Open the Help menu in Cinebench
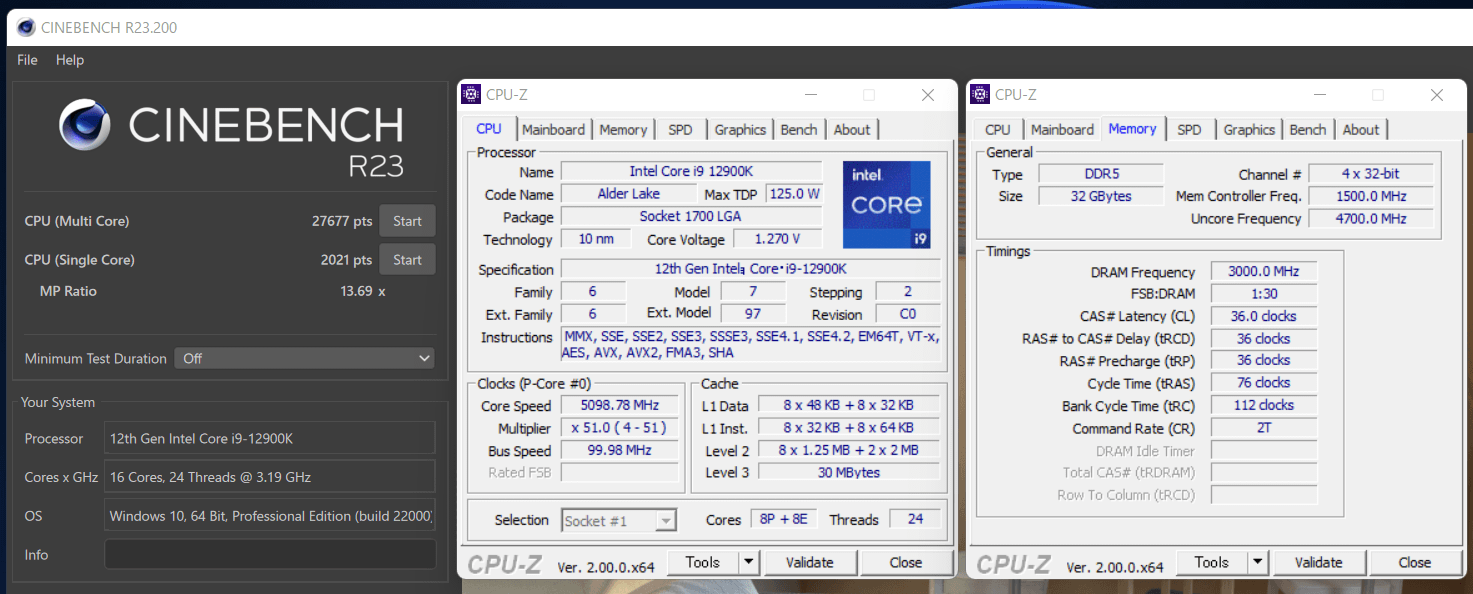Image resolution: width=1473 pixels, height=594 pixels. pyautogui.click(x=70, y=60)
